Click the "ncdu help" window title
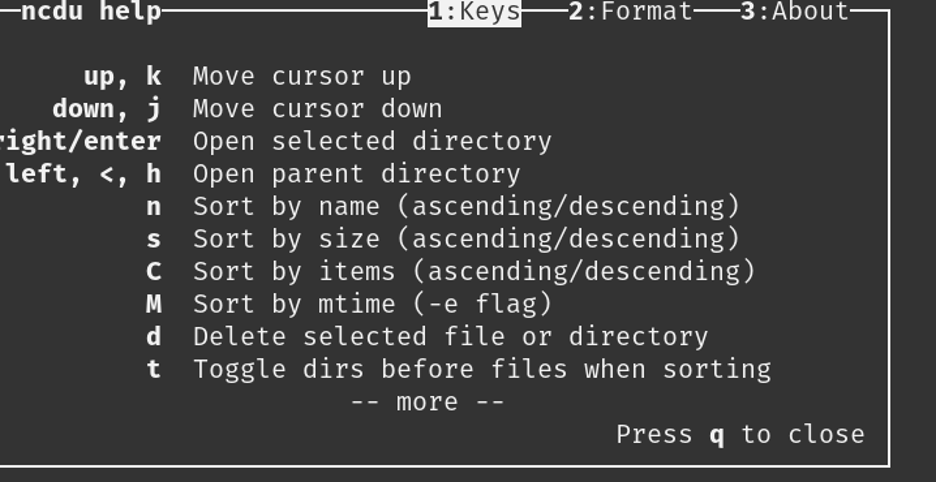 90,12
